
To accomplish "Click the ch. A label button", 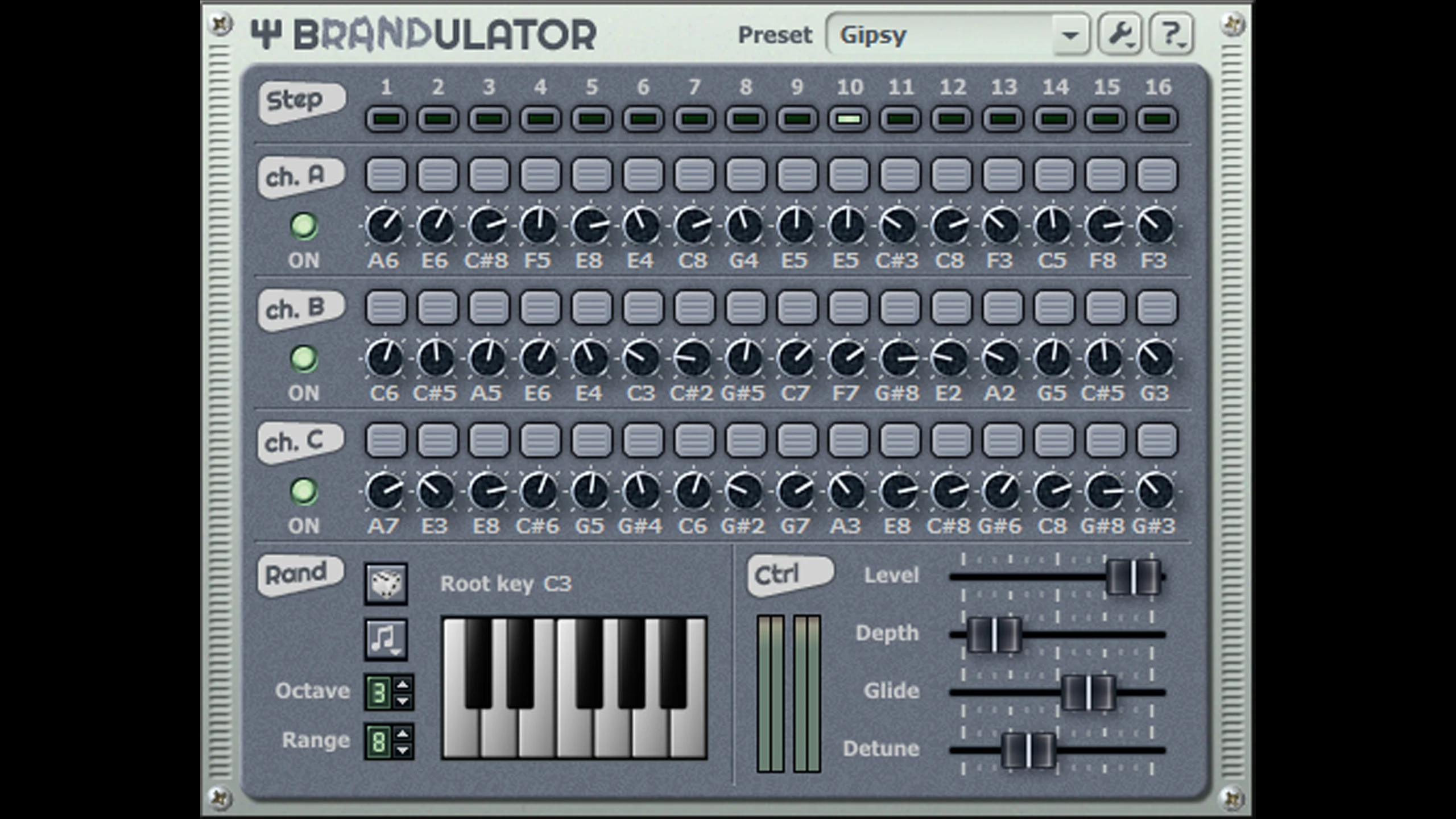I will (x=302, y=177).
